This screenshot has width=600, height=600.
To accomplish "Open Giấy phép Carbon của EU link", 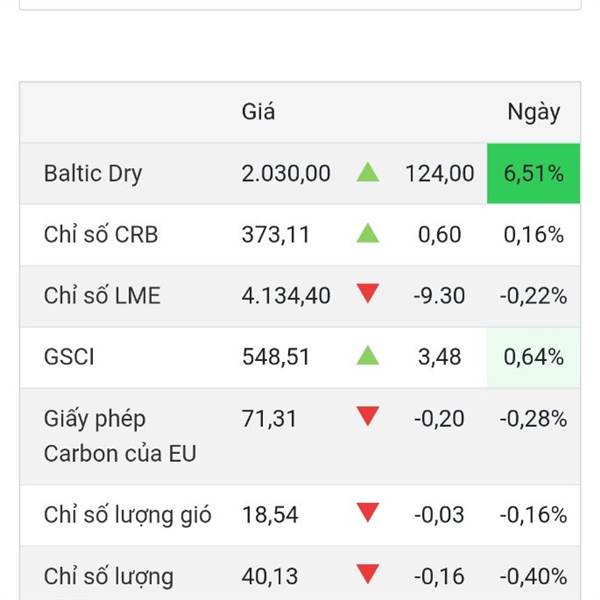I will [120, 436].
